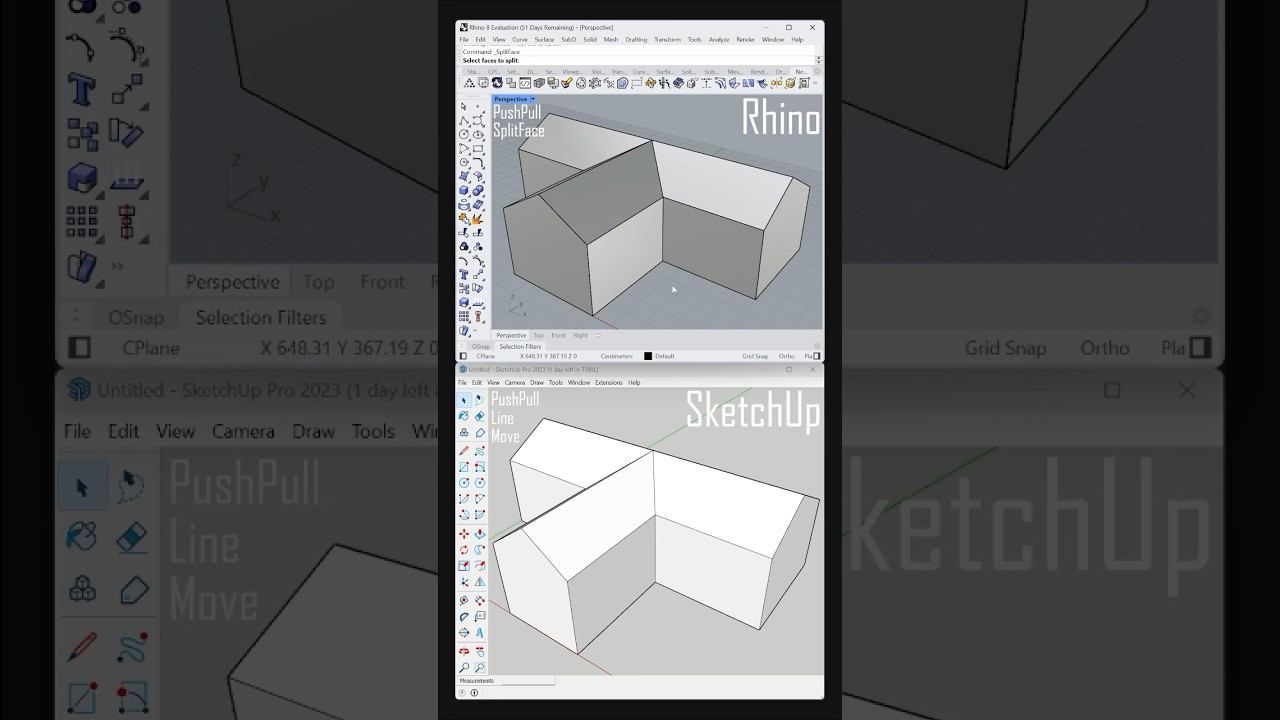Image resolution: width=1280 pixels, height=720 pixels.
Task: Choose Rhino Box solid tool
Action: [x=464, y=190]
